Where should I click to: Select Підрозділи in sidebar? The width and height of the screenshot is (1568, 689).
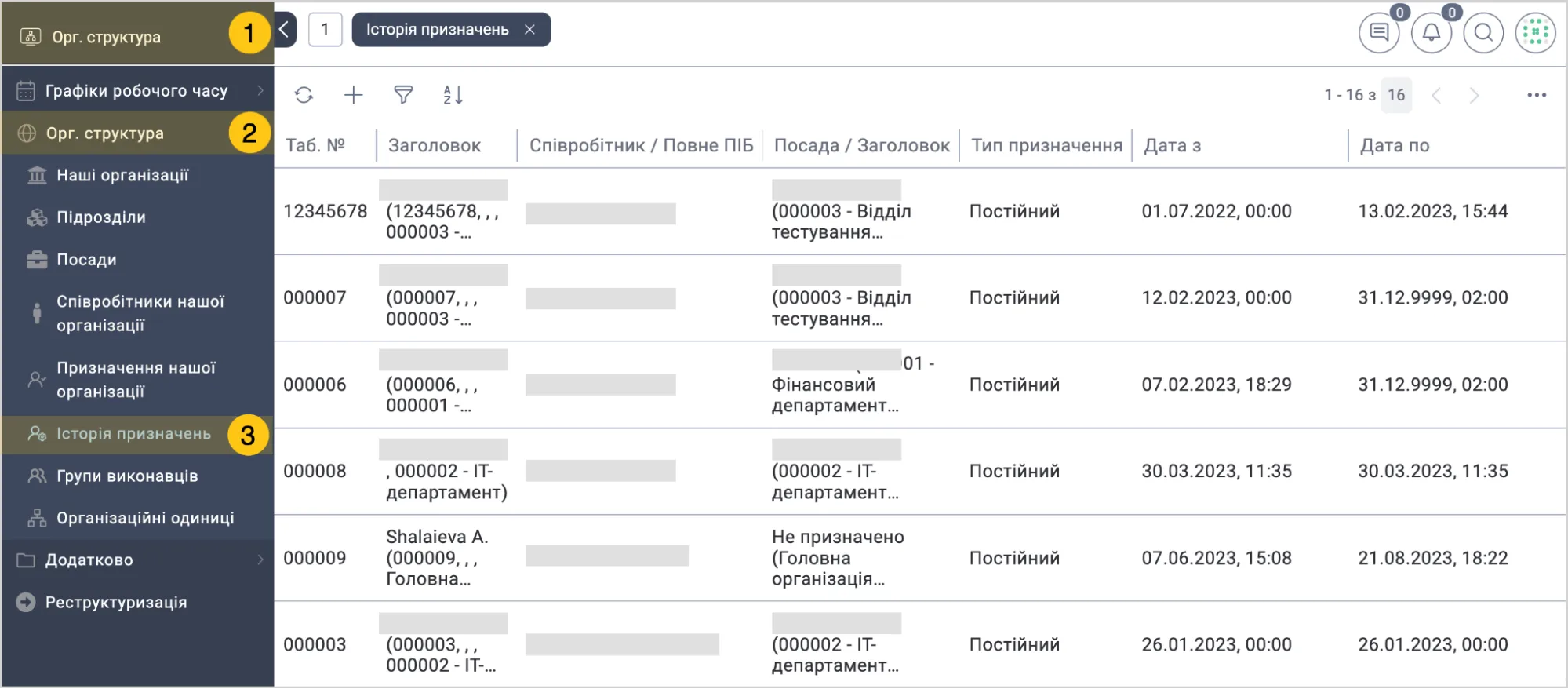137,217
